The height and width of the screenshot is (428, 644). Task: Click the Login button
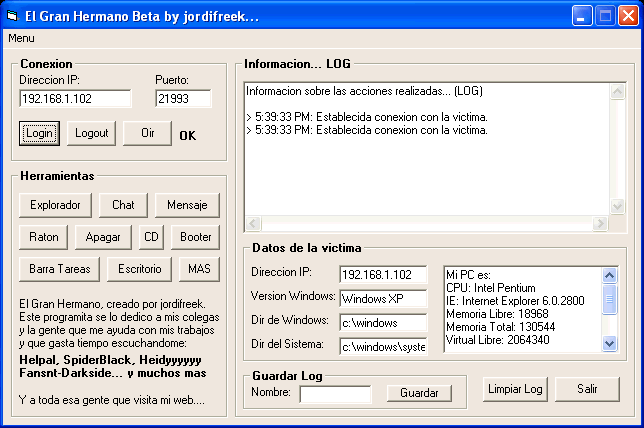pos(40,133)
